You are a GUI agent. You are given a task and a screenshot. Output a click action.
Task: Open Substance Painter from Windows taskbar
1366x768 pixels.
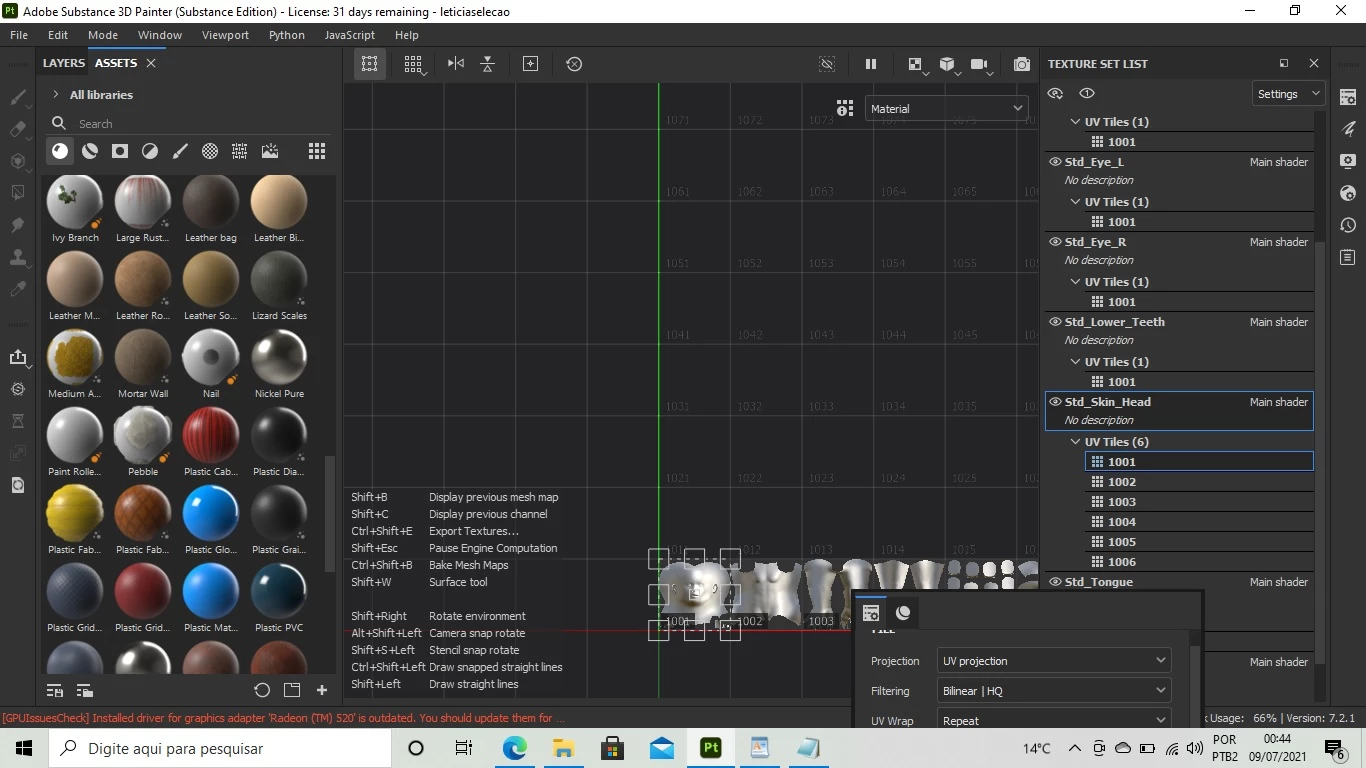pos(710,748)
